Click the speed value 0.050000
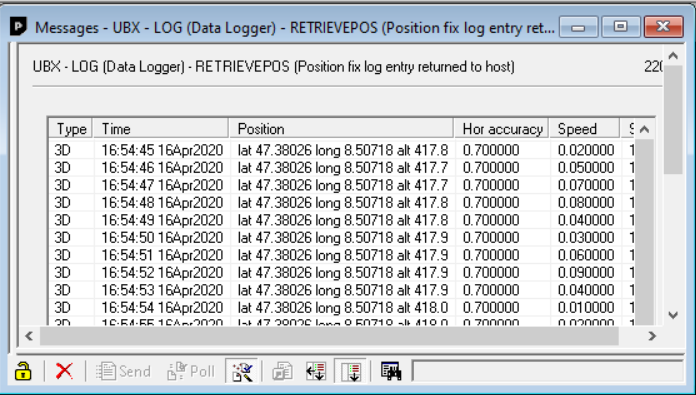 586,167
